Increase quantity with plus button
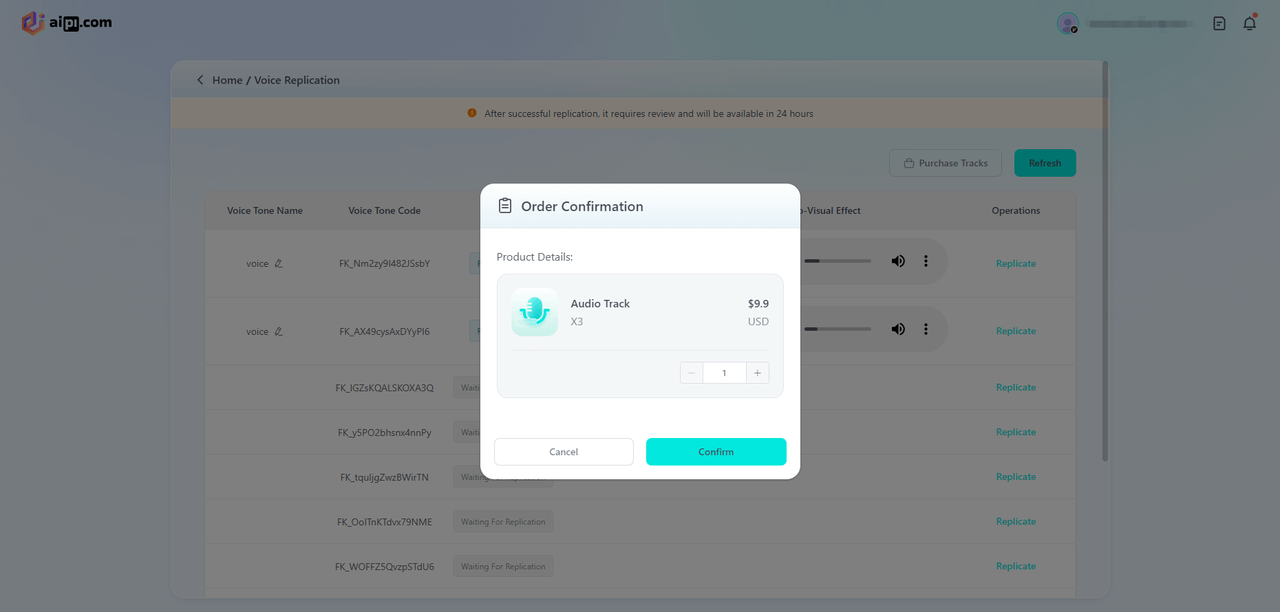The image size is (1280, 612). 757,373
